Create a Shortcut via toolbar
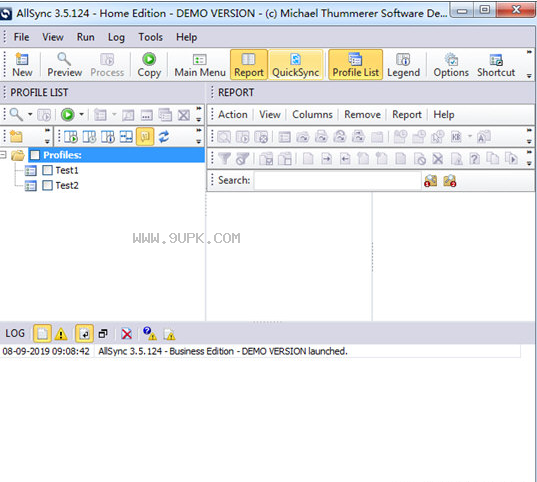 [496, 65]
